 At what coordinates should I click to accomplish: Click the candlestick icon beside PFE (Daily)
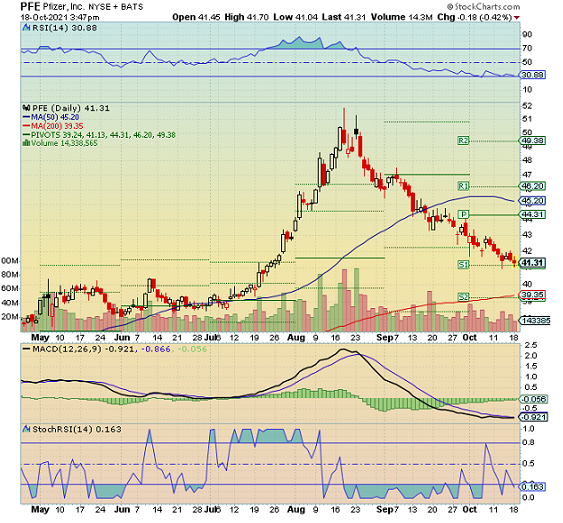pos(26,108)
